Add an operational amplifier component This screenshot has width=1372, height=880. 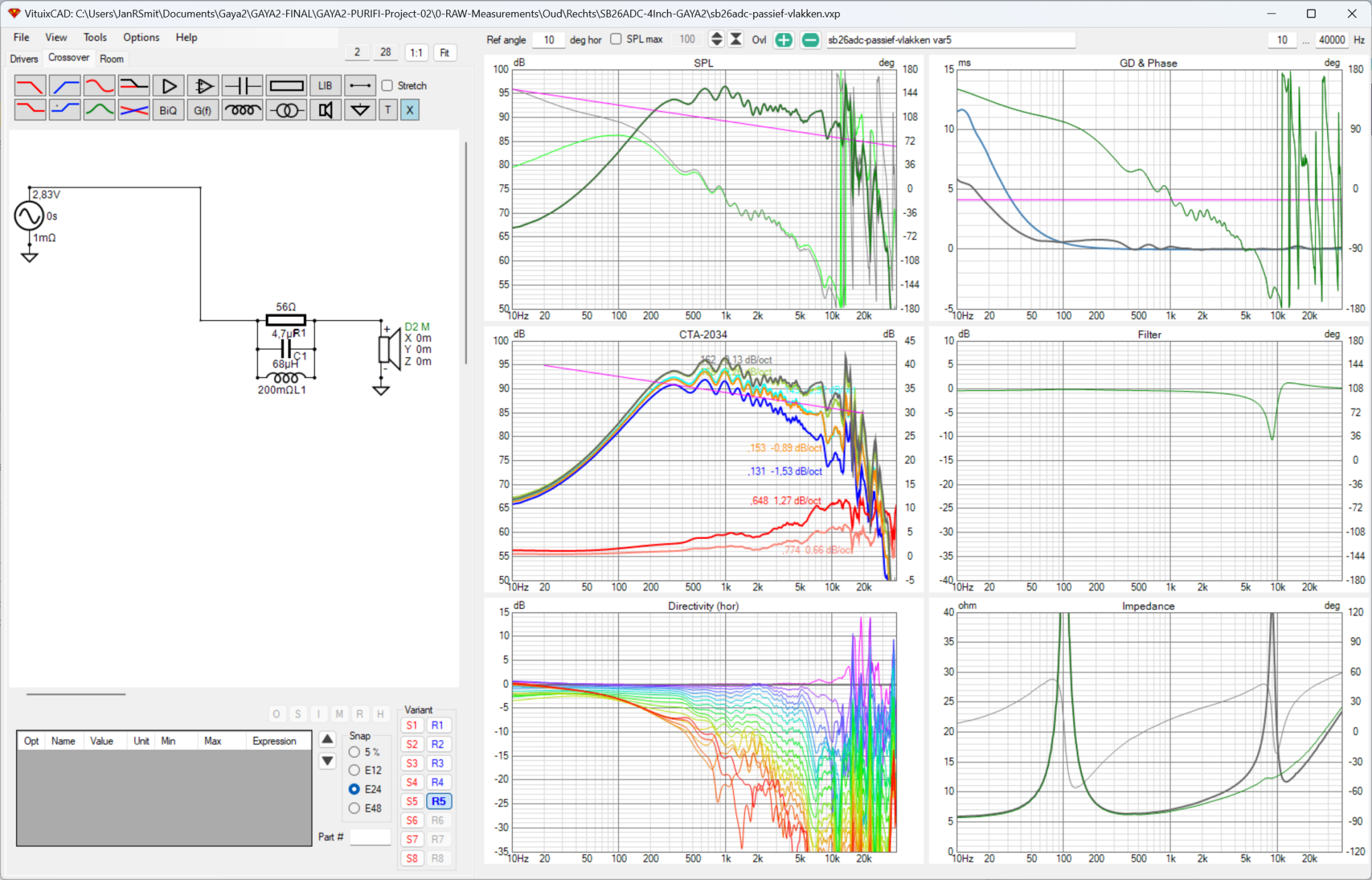[203, 86]
